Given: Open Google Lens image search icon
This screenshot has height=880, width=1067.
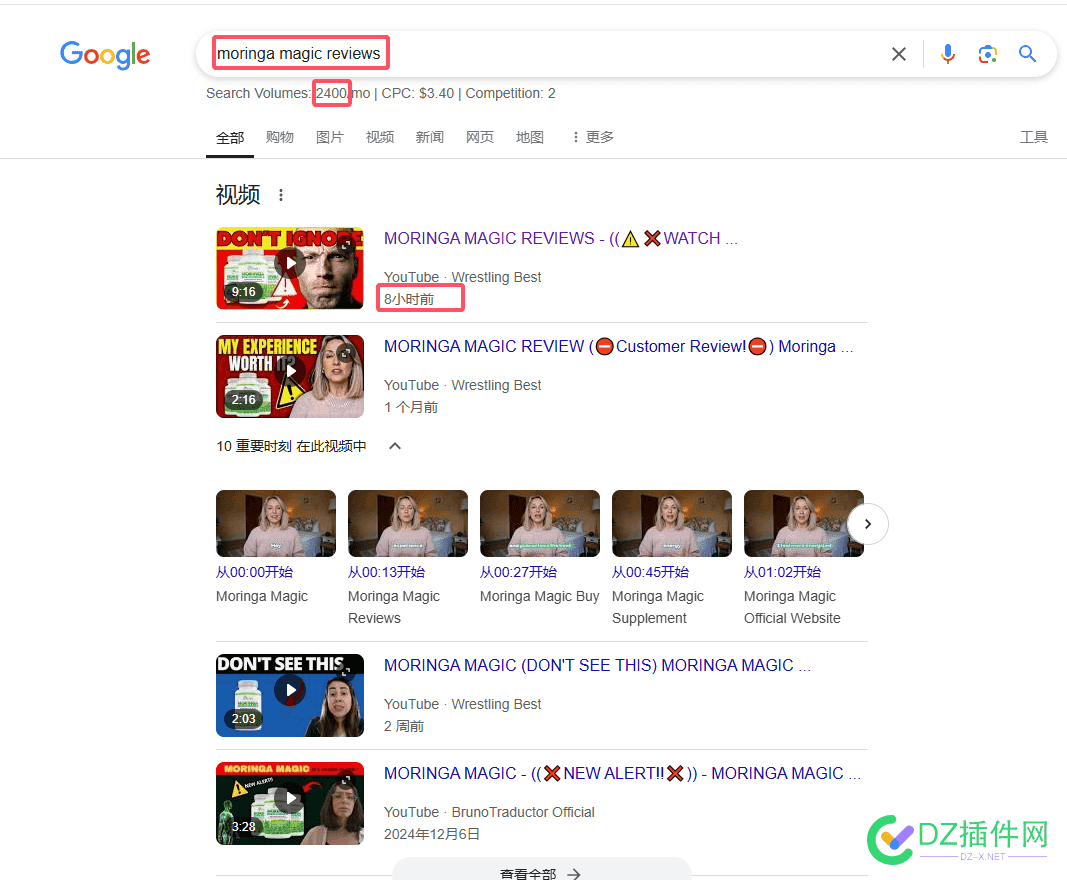Looking at the screenshot, I should pos(987,54).
